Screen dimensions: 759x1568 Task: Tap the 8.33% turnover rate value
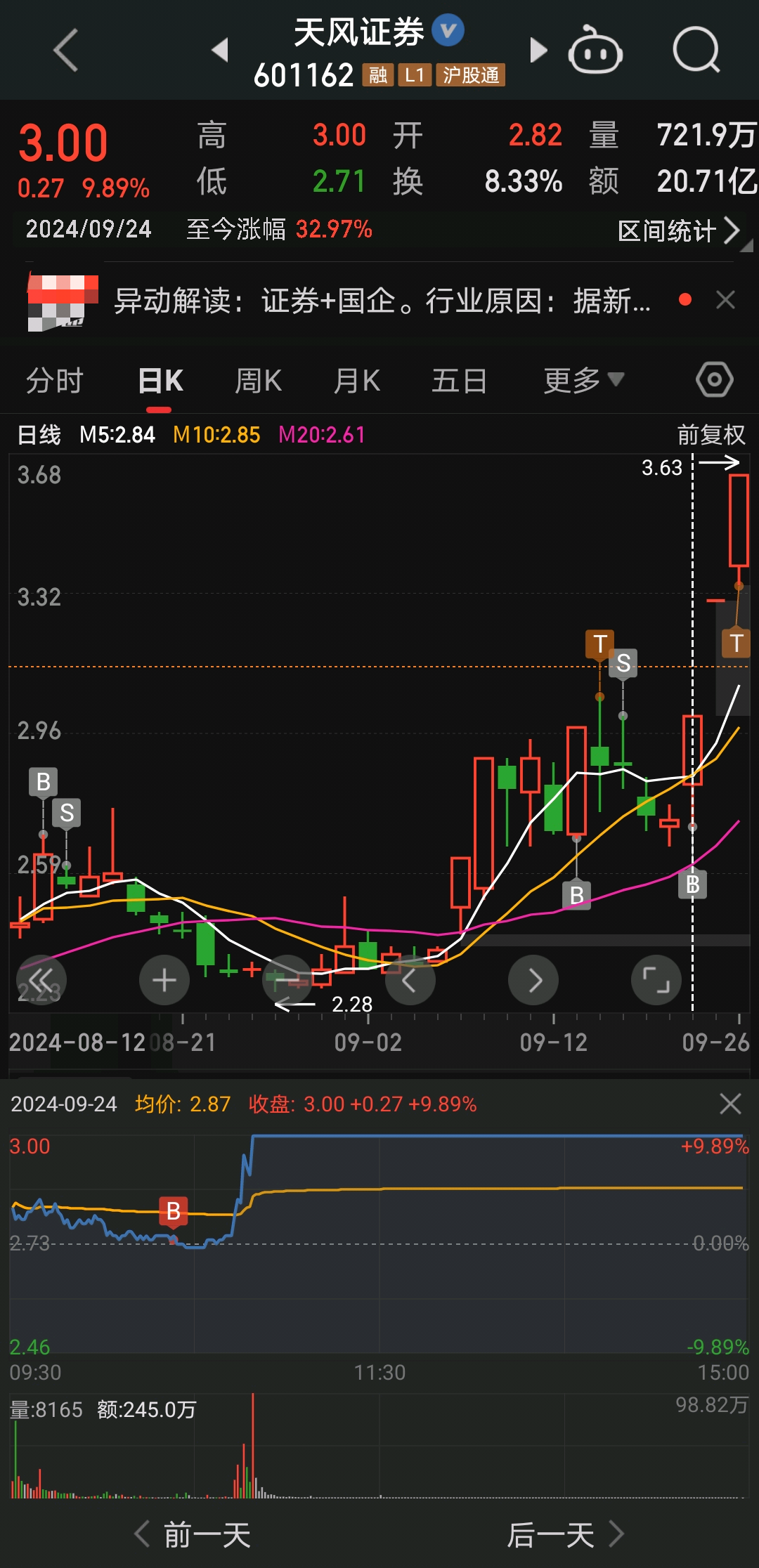(524, 181)
